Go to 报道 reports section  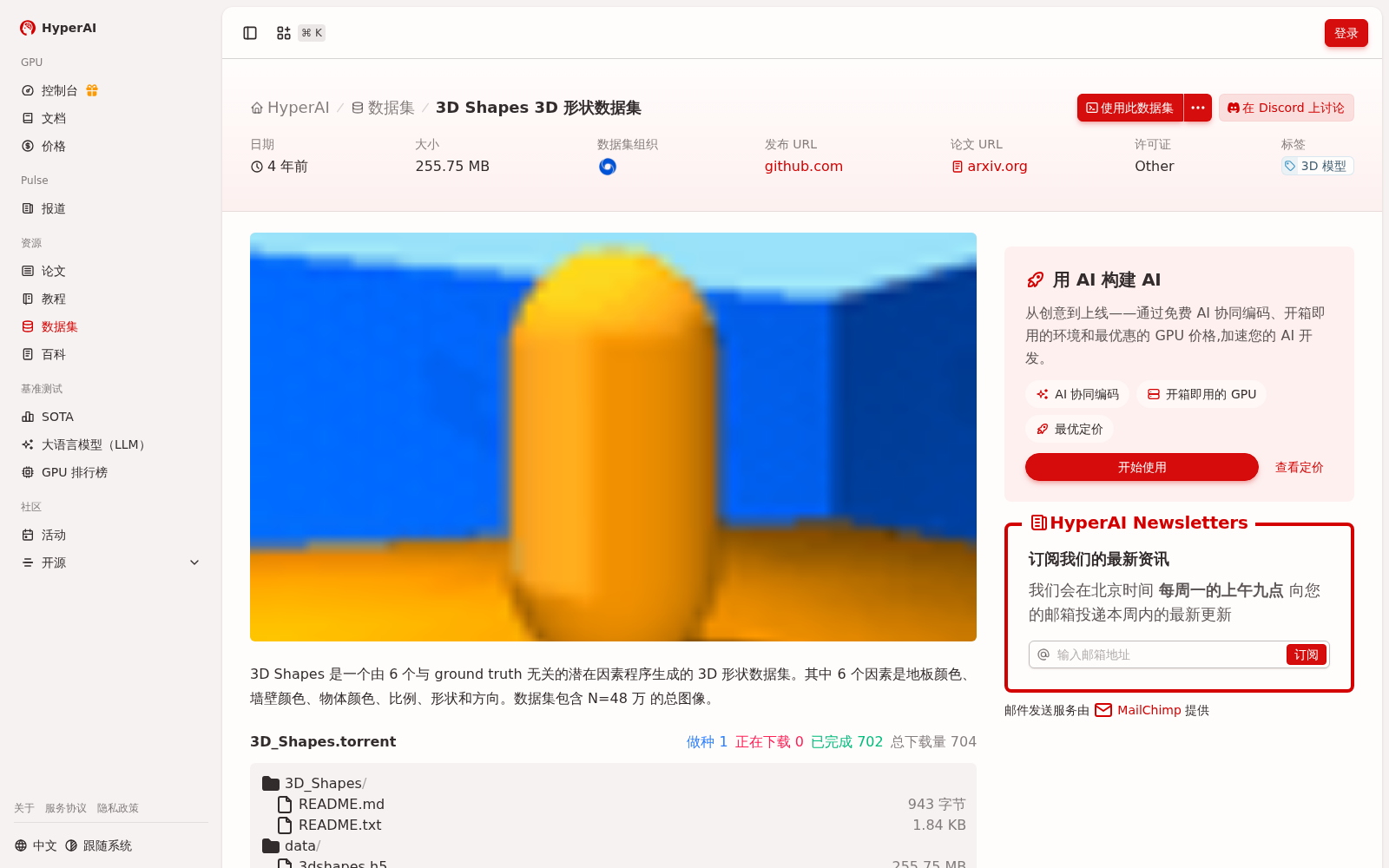click(x=111, y=208)
